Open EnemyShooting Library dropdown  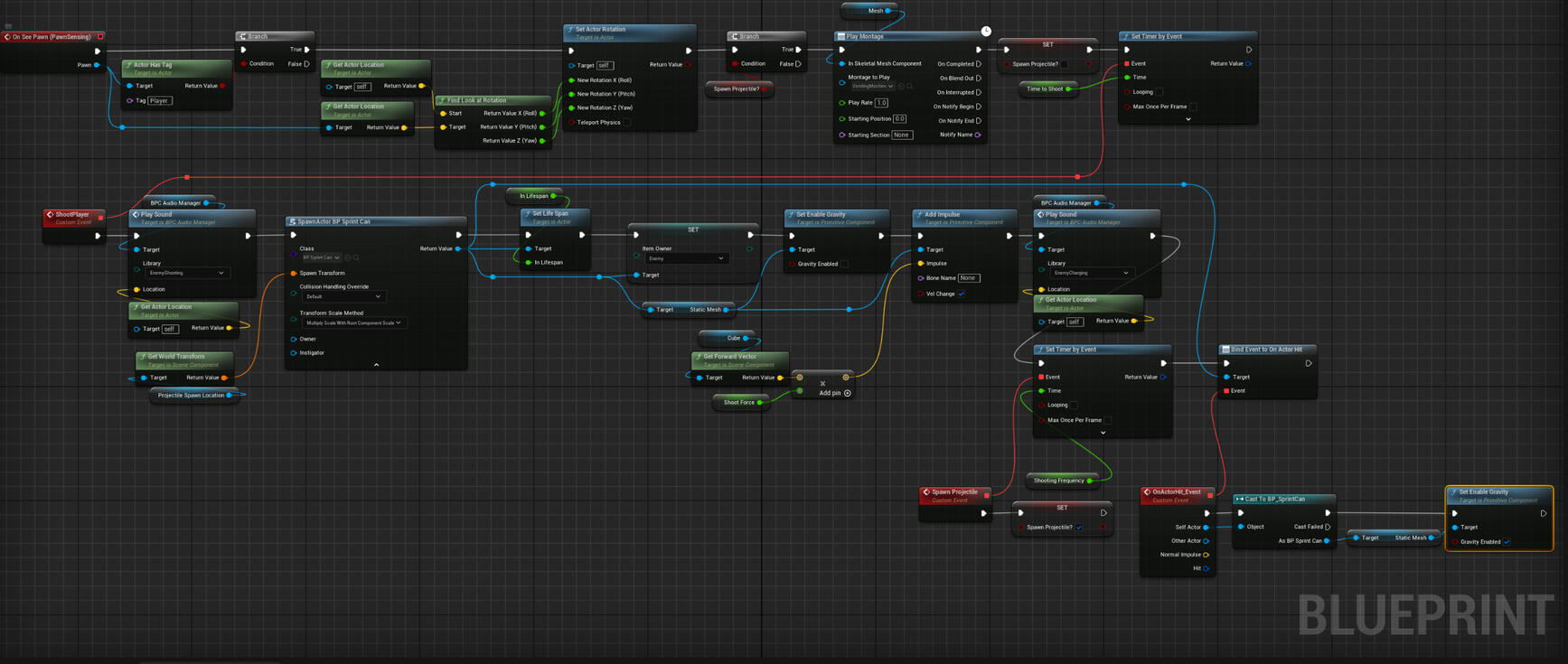(187, 273)
